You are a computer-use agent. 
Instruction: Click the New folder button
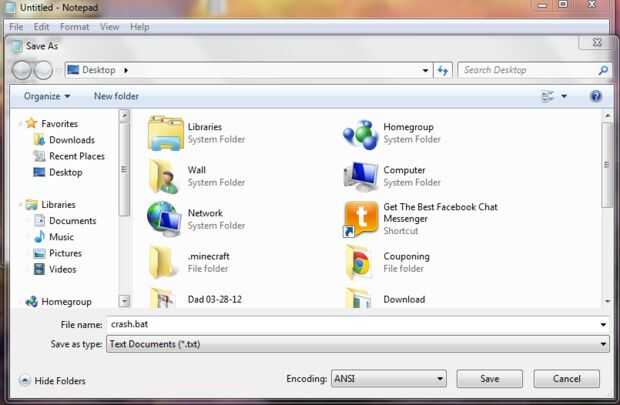coord(116,96)
